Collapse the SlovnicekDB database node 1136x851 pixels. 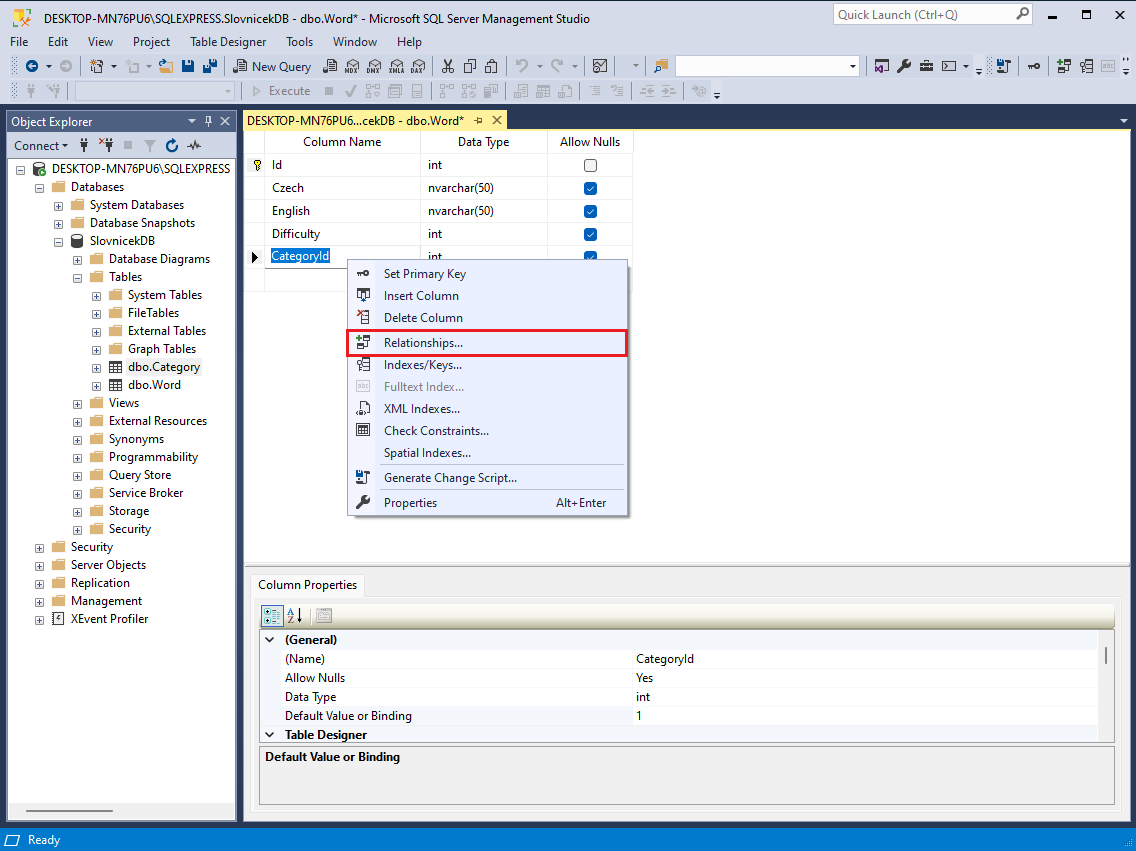click(x=59, y=241)
